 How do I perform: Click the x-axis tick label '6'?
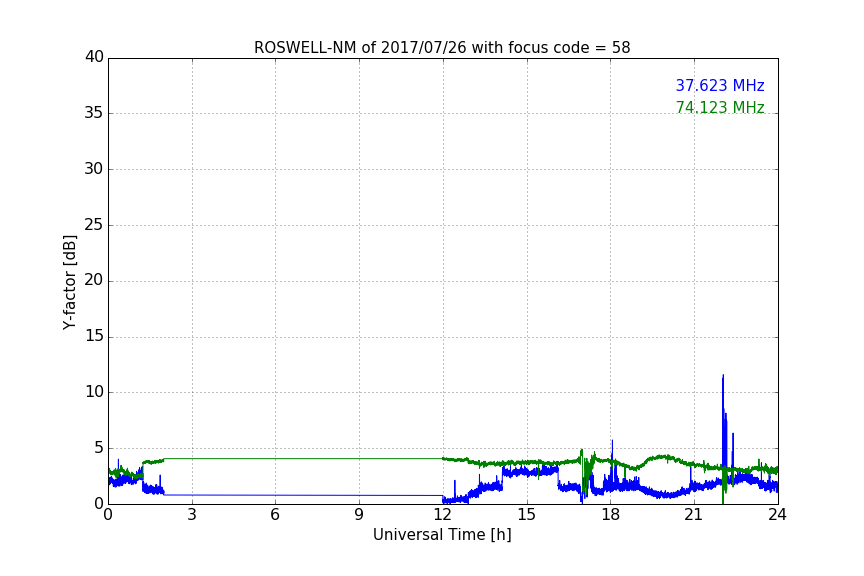(x=275, y=515)
